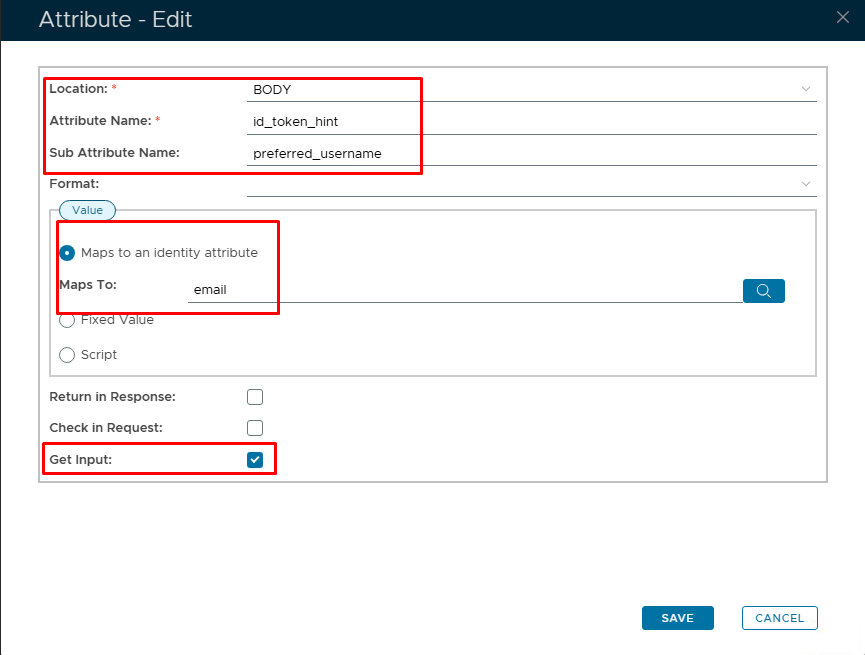The height and width of the screenshot is (655, 865).
Task: Click the Value tab label
Action: pyautogui.click(x=87, y=210)
